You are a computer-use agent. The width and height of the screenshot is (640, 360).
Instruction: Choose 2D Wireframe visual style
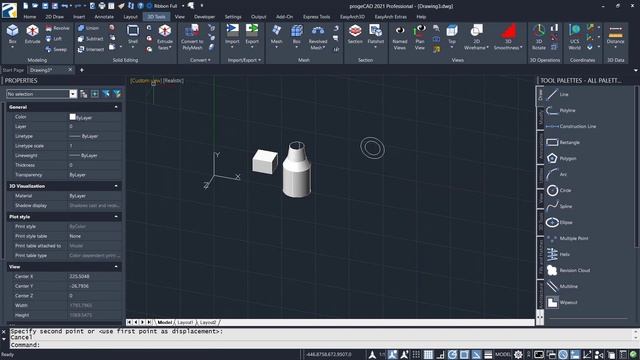(476, 37)
